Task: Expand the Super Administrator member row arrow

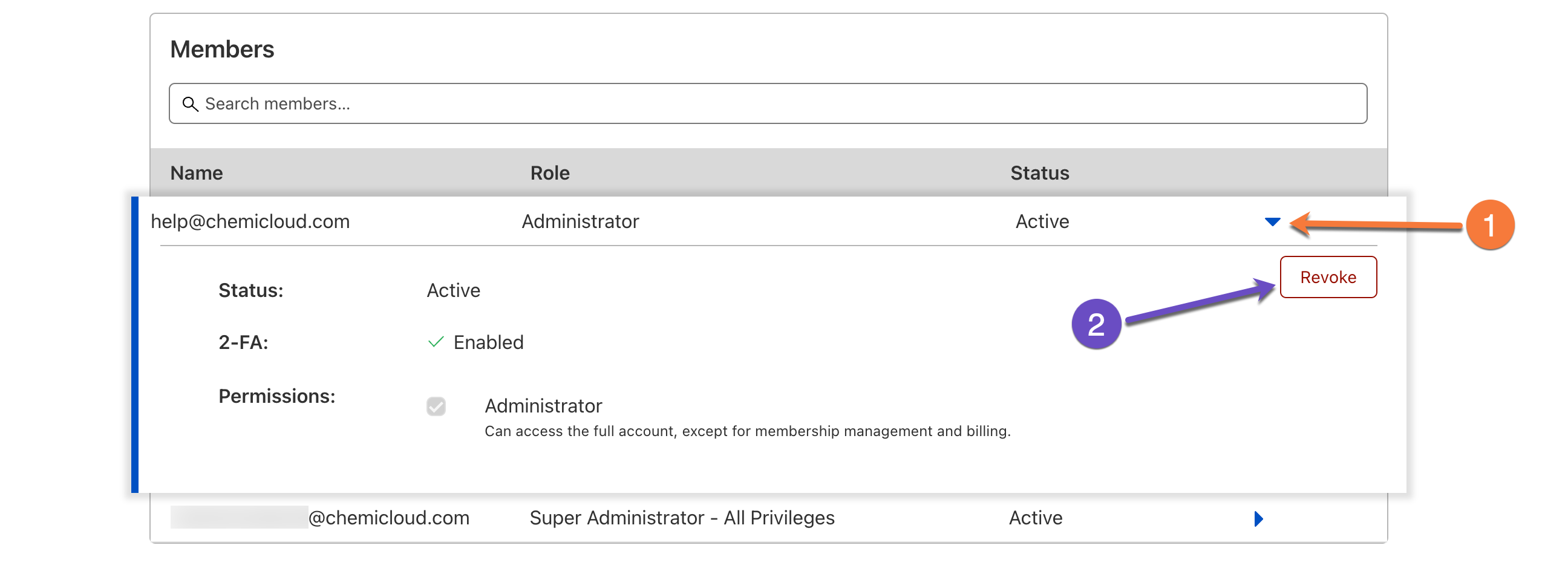Action: [1258, 518]
